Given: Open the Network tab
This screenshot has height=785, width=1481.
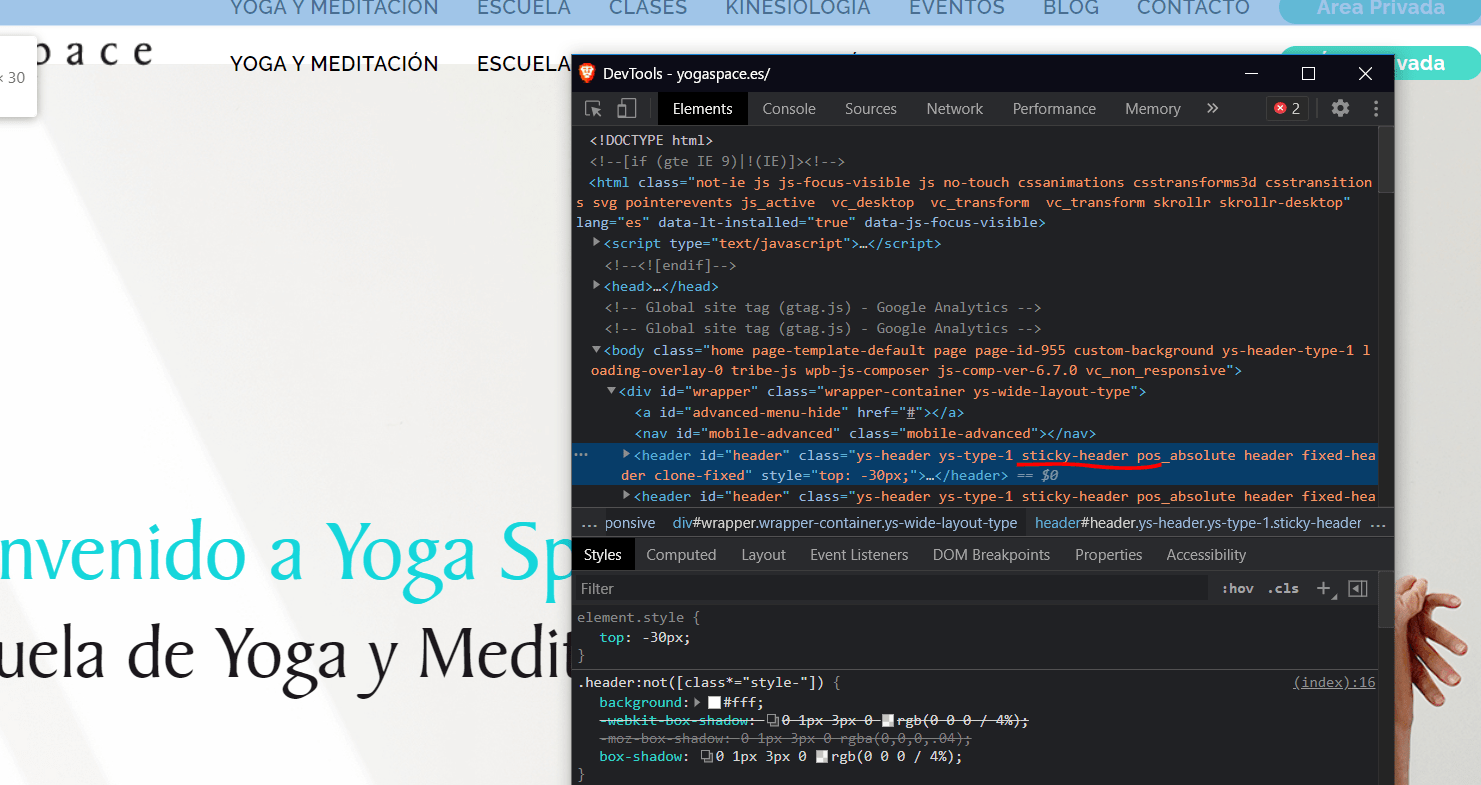Looking at the screenshot, I should point(954,109).
